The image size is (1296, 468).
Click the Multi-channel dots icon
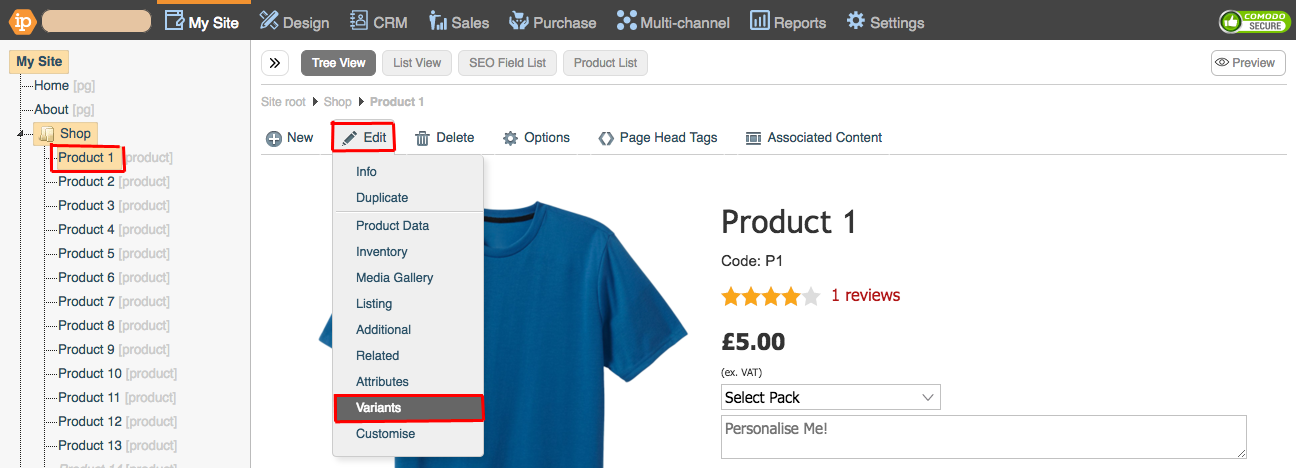(x=626, y=21)
